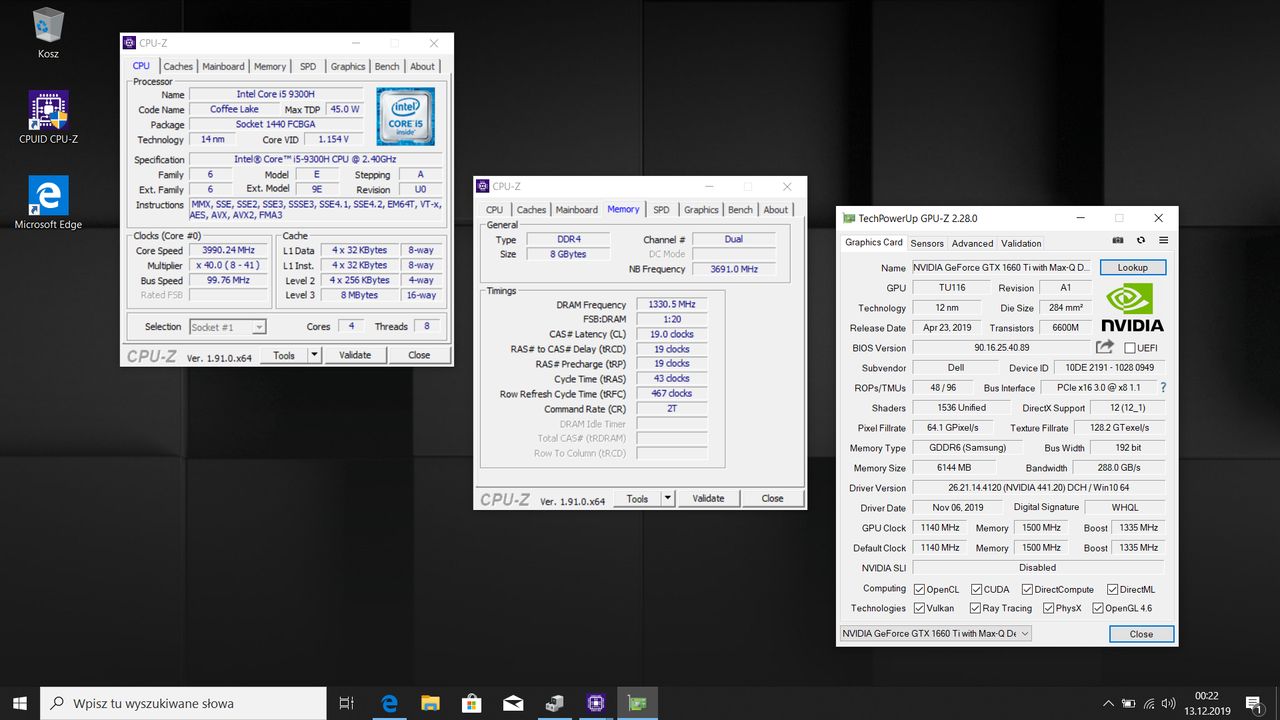
Task: Click the GPU-Z refresh icon
Action: coord(1141,241)
